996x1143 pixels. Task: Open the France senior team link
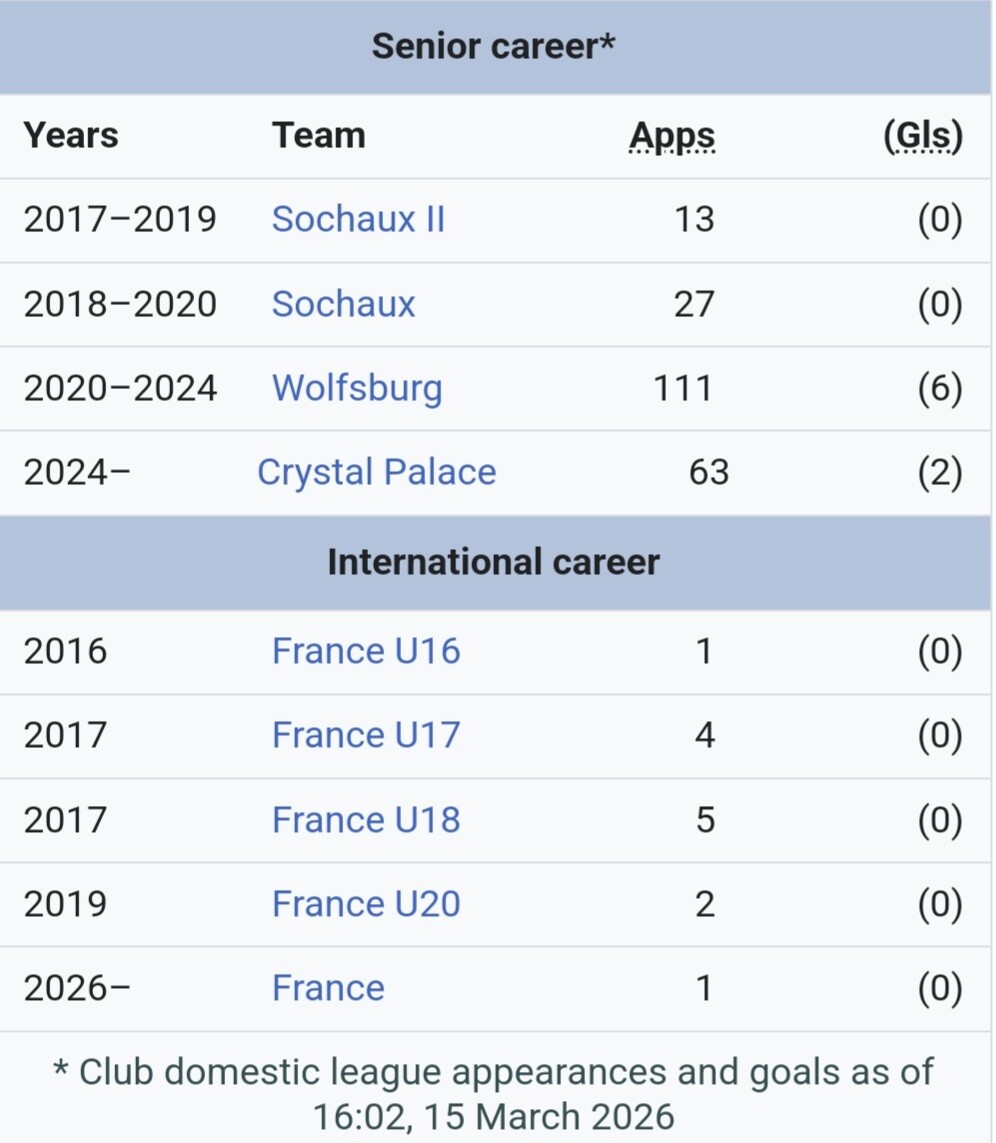328,988
